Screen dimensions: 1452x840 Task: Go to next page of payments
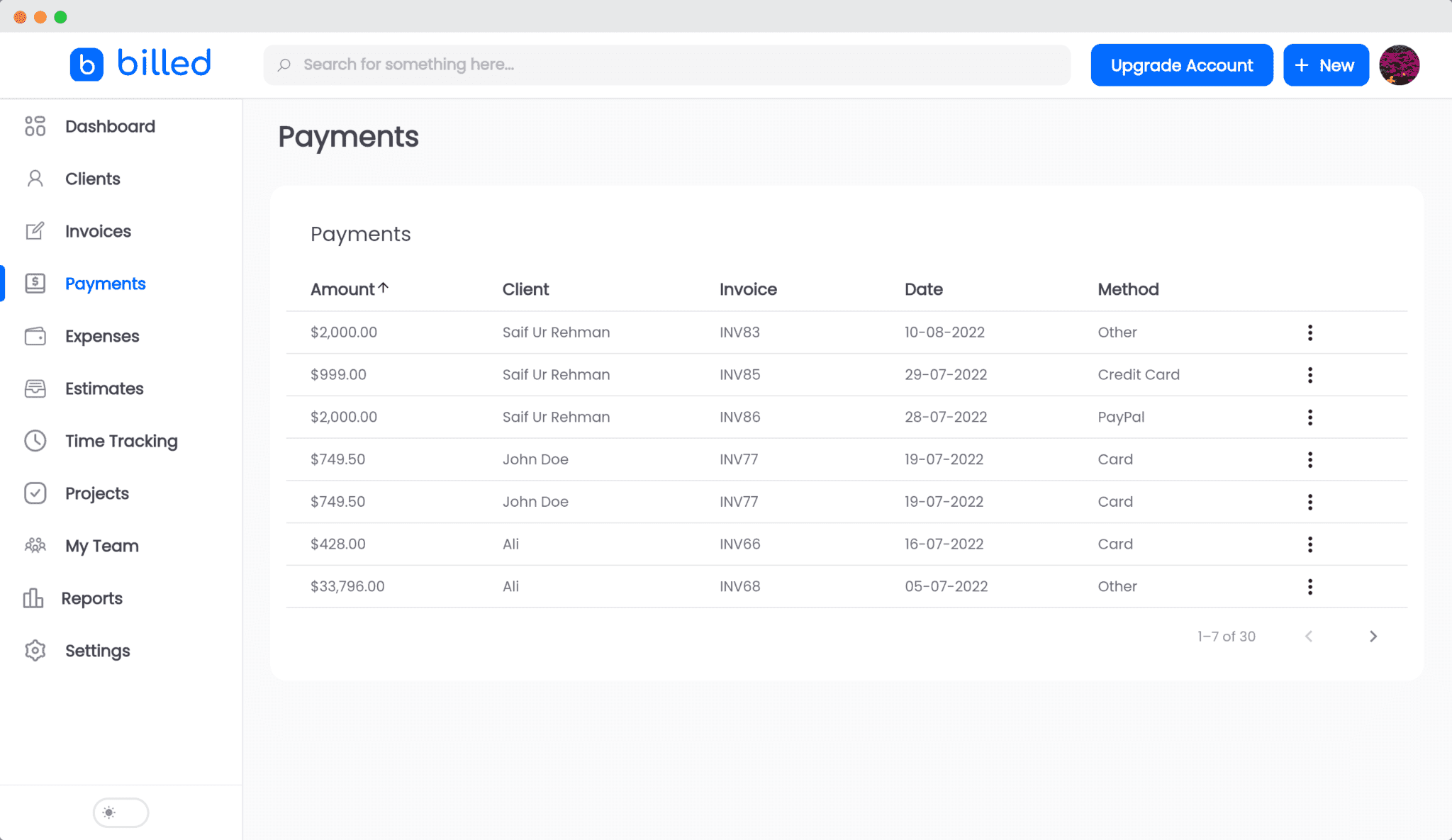(1374, 636)
